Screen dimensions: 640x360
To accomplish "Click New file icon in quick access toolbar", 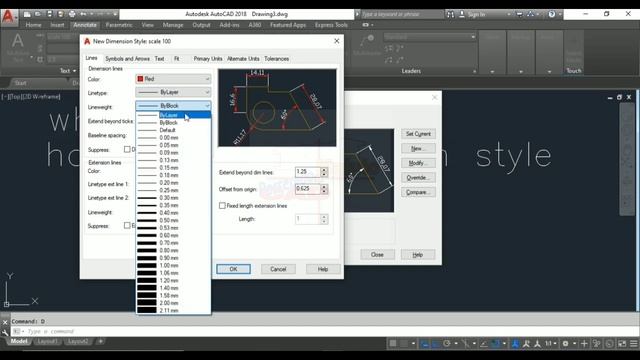I will click(27, 14).
